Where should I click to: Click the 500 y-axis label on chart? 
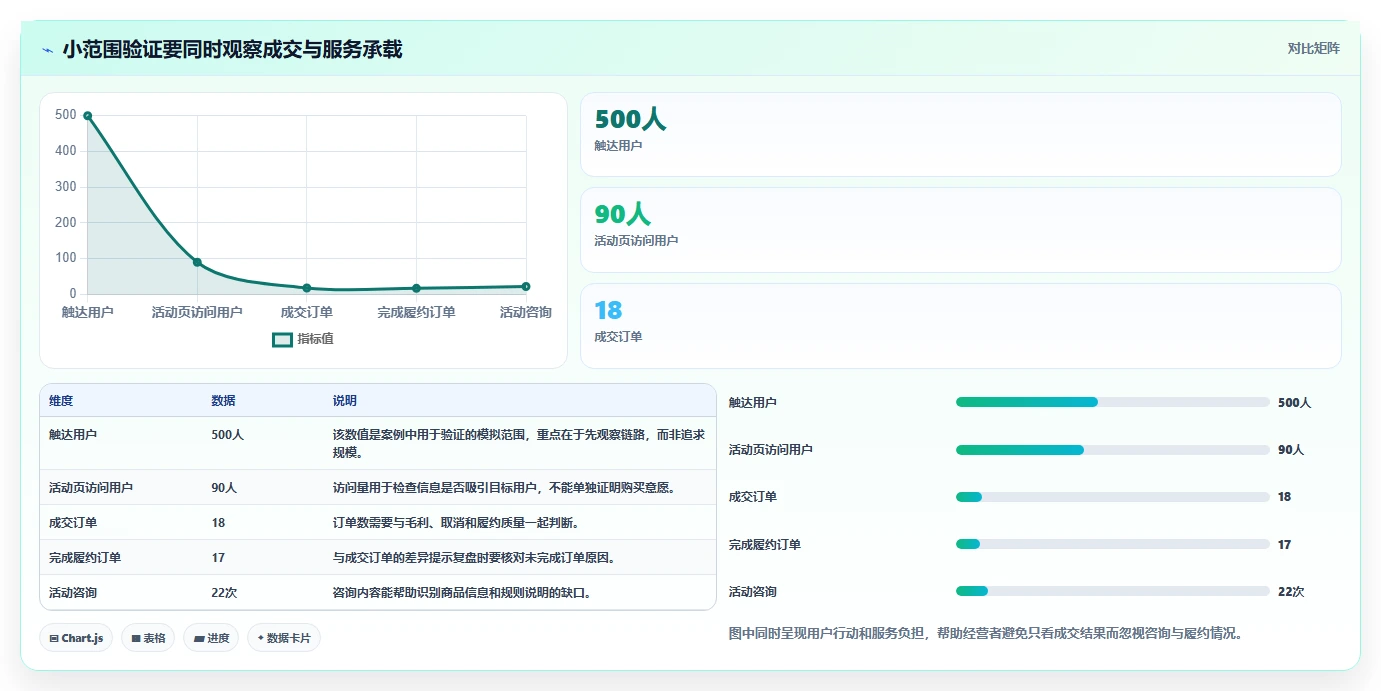pos(66,115)
